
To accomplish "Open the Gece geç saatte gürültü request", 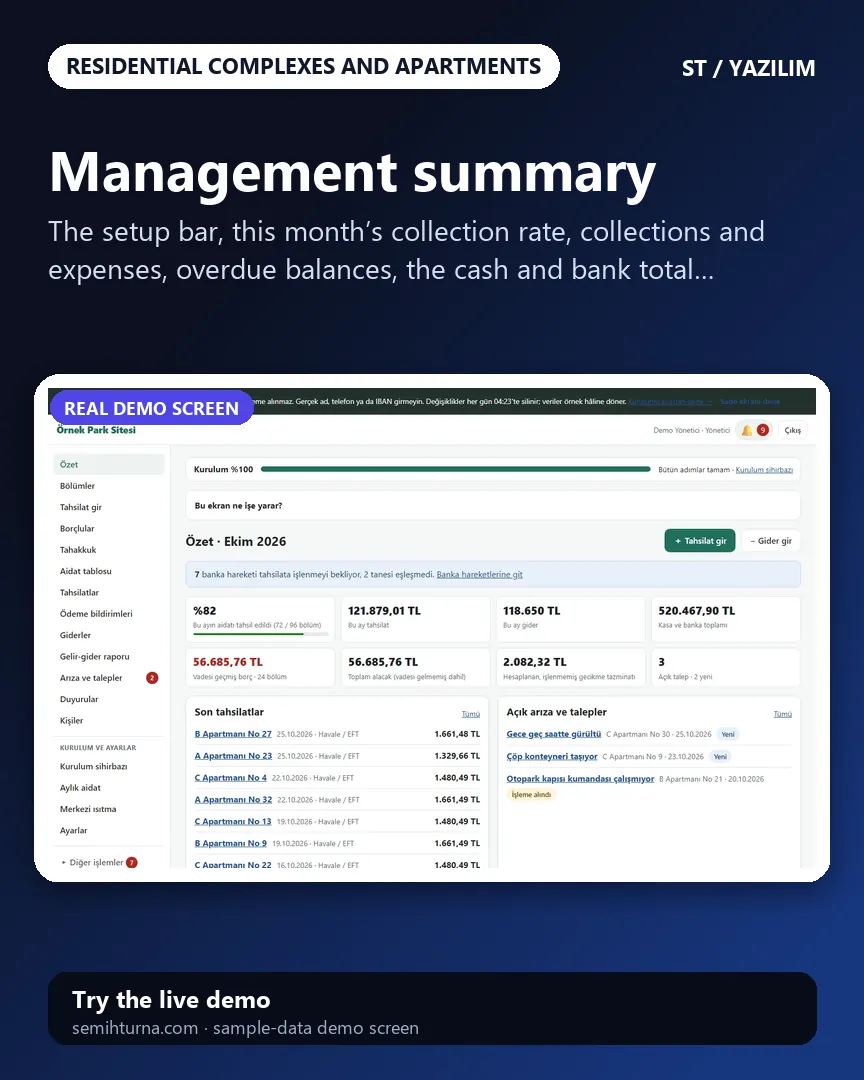I will (553, 734).
